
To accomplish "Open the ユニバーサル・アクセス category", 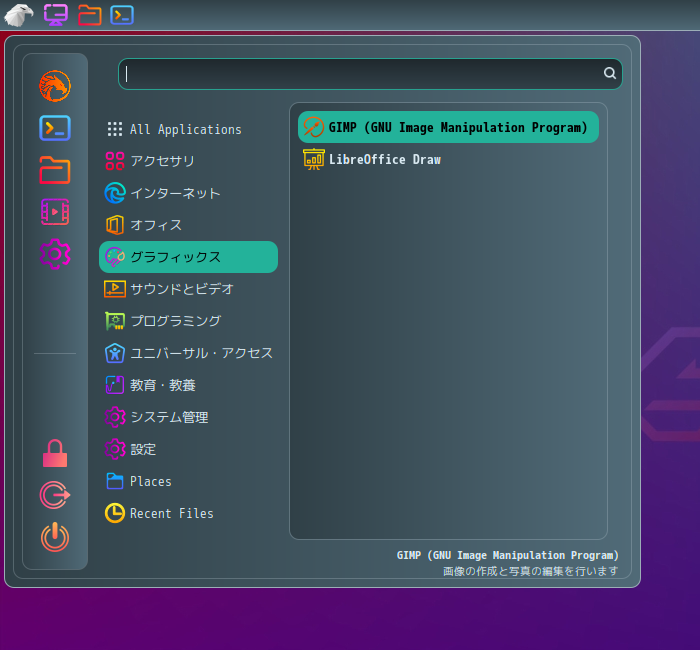I will 188,353.
